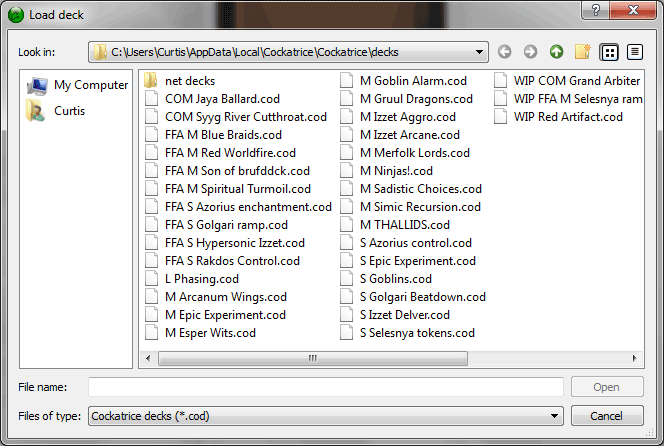664x446 pixels.
Task: Select M Gruul Dragons.cod file
Action: (406, 99)
